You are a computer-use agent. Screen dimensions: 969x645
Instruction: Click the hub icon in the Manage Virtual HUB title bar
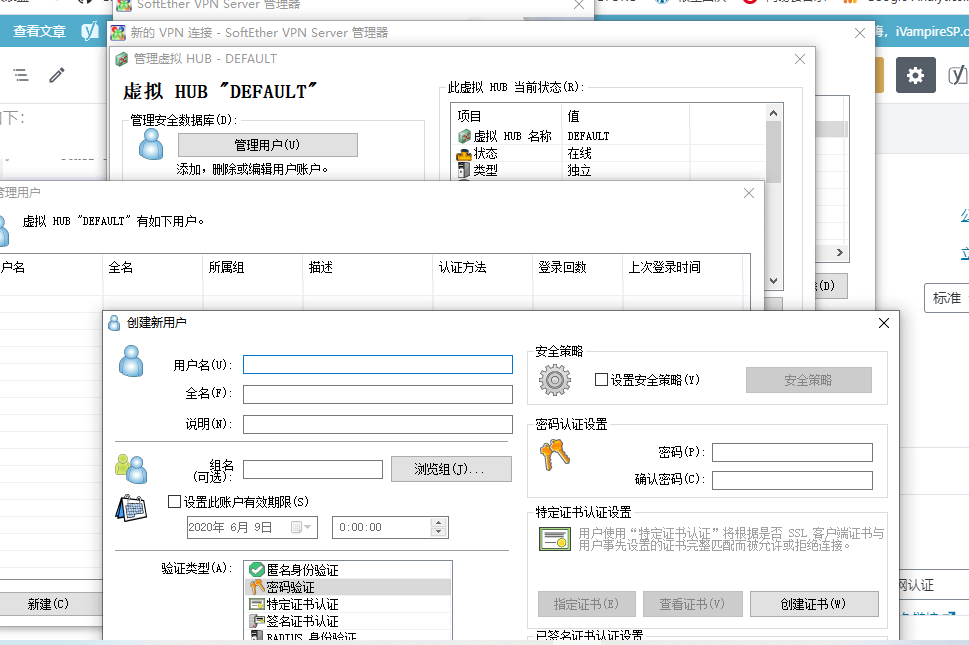(x=122, y=59)
